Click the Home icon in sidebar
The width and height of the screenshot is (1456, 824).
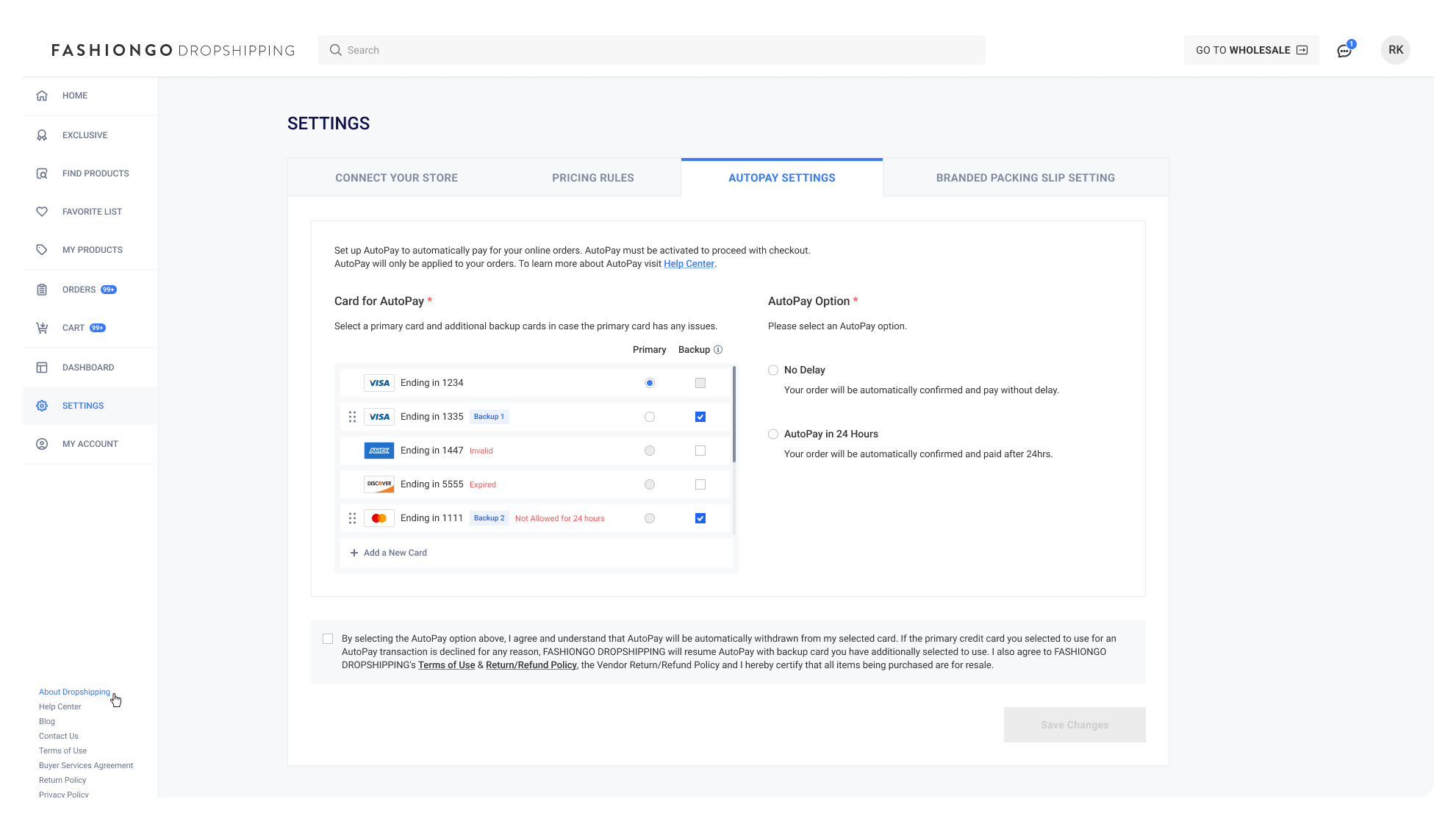[42, 96]
